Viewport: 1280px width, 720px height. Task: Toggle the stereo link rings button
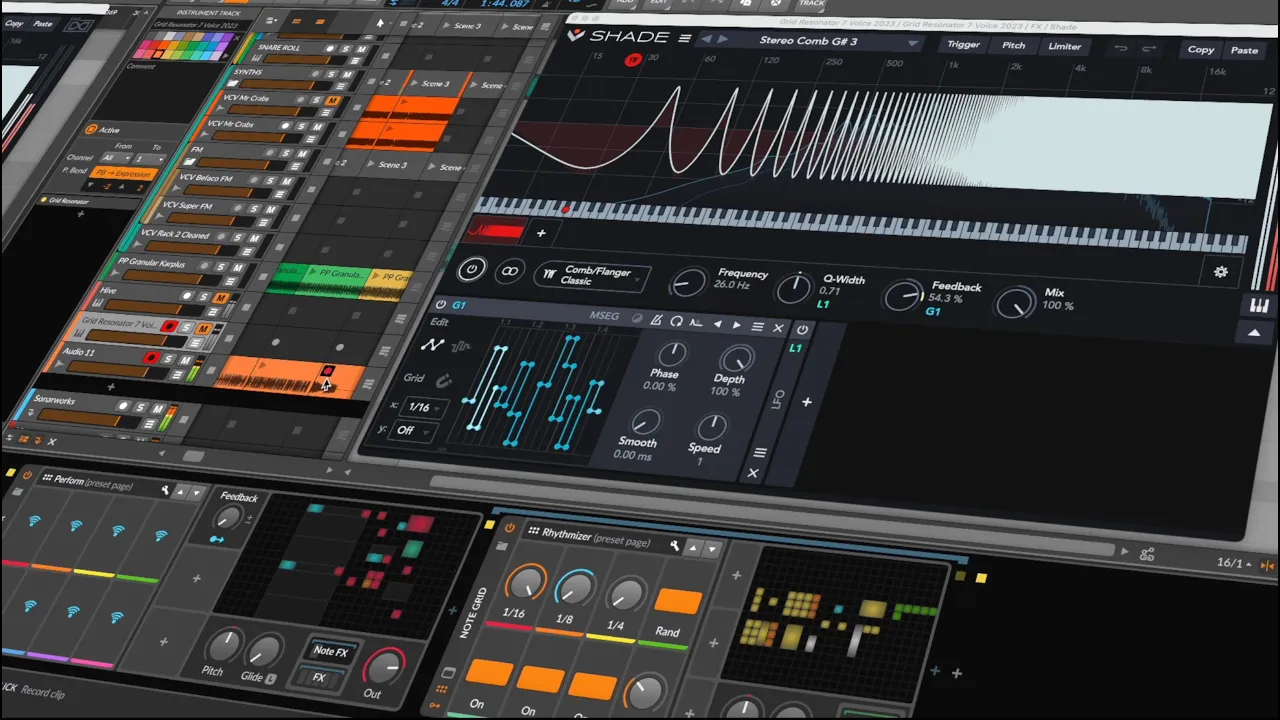509,271
